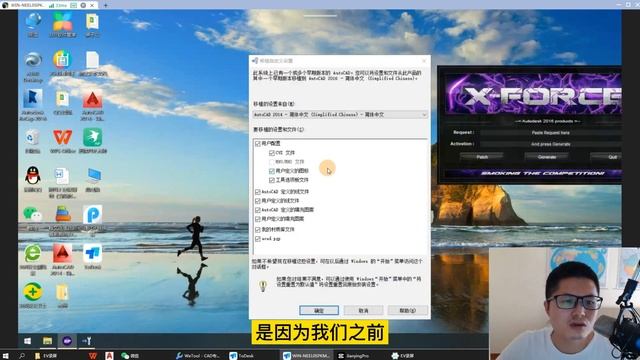Toggle the AutoCAD 定义的填充图案 checkbox
This screenshot has width=640, height=360.
258,210
